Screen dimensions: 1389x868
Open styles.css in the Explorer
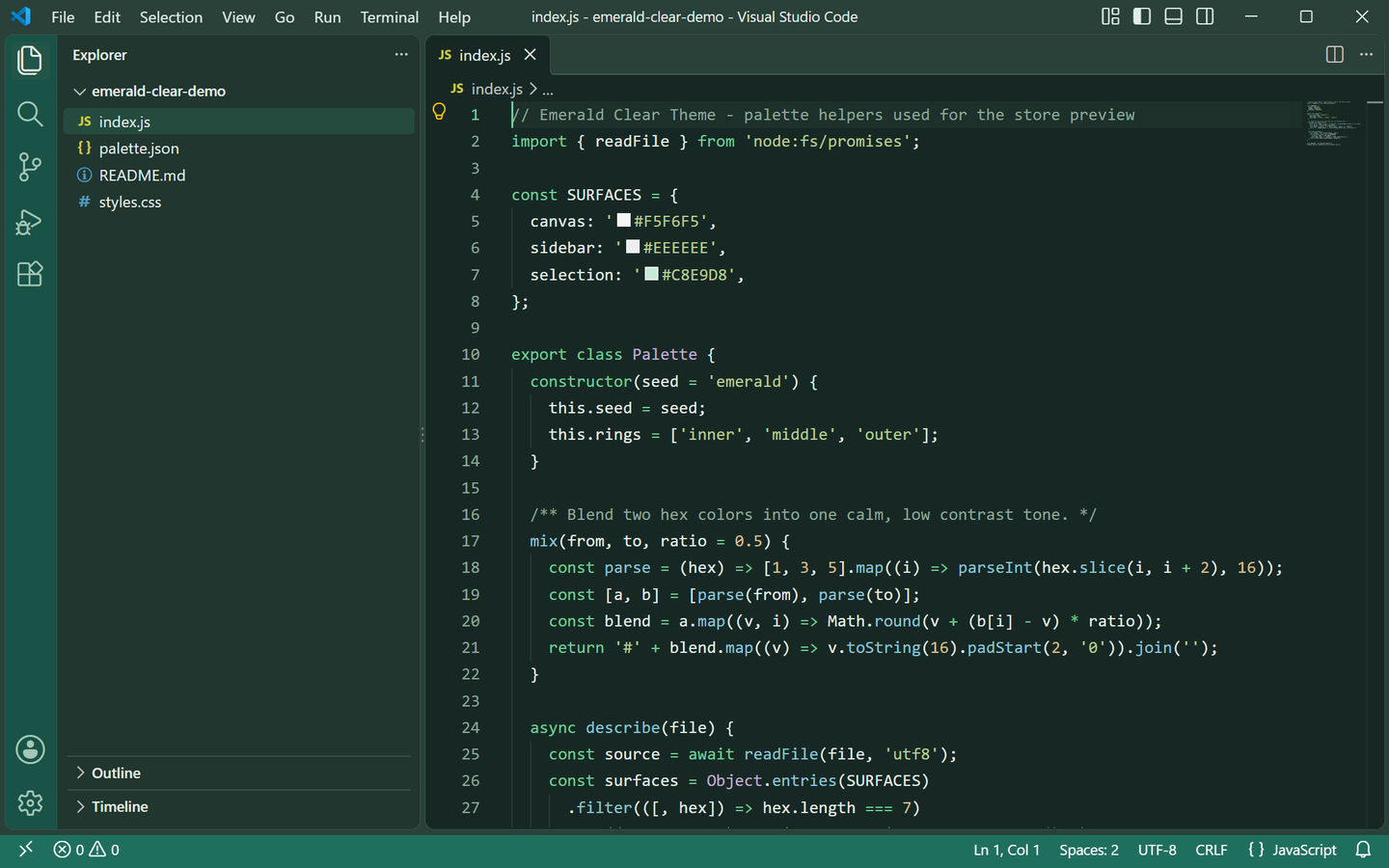239,203
